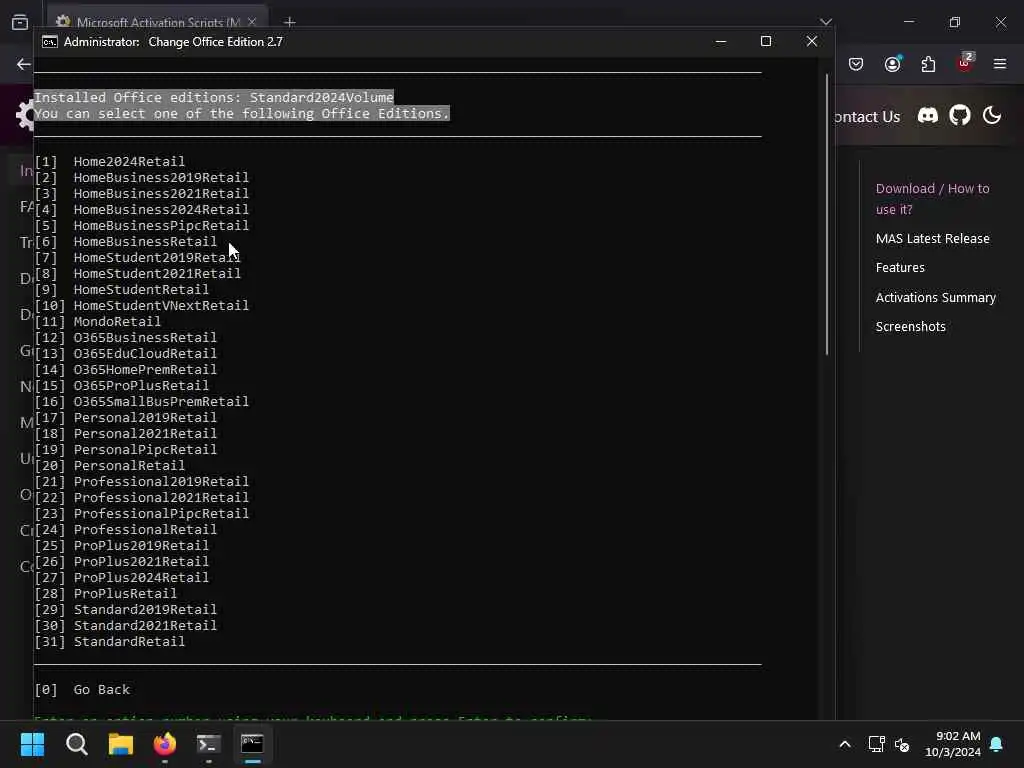The width and height of the screenshot is (1024, 768).
Task: Go to the MAS Latest Release link
Action: [933, 238]
